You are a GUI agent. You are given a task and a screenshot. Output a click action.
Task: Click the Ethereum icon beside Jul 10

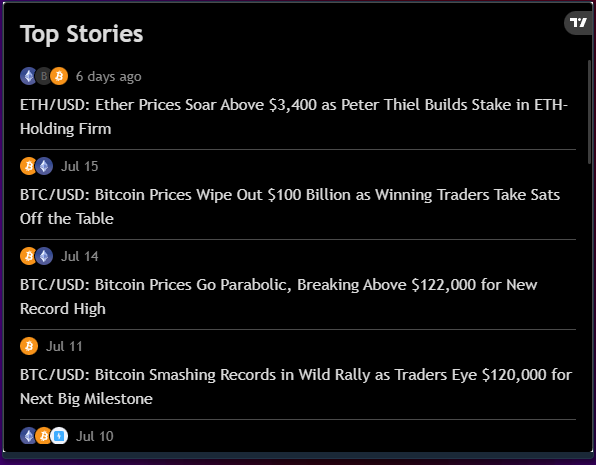click(x=28, y=436)
